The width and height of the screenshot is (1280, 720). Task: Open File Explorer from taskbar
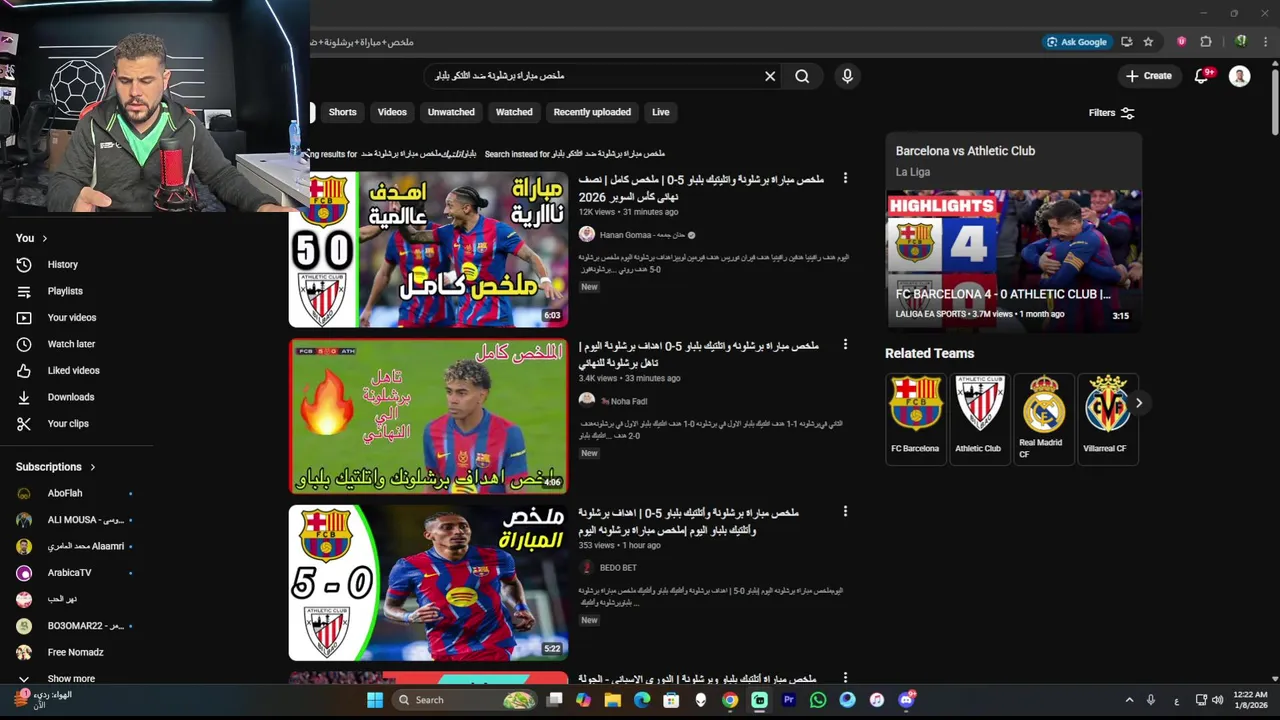coord(613,700)
